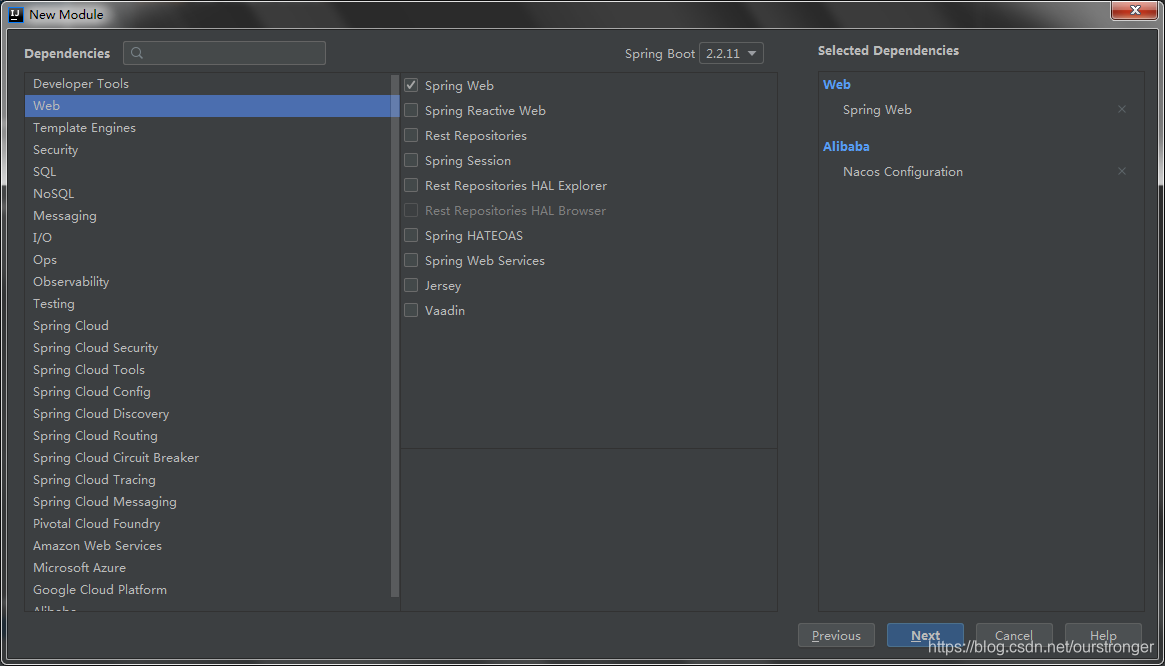Choose the Ops category
Viewport: 1165px width, 666px height.
pyautogui.click(x=209, y=260)
